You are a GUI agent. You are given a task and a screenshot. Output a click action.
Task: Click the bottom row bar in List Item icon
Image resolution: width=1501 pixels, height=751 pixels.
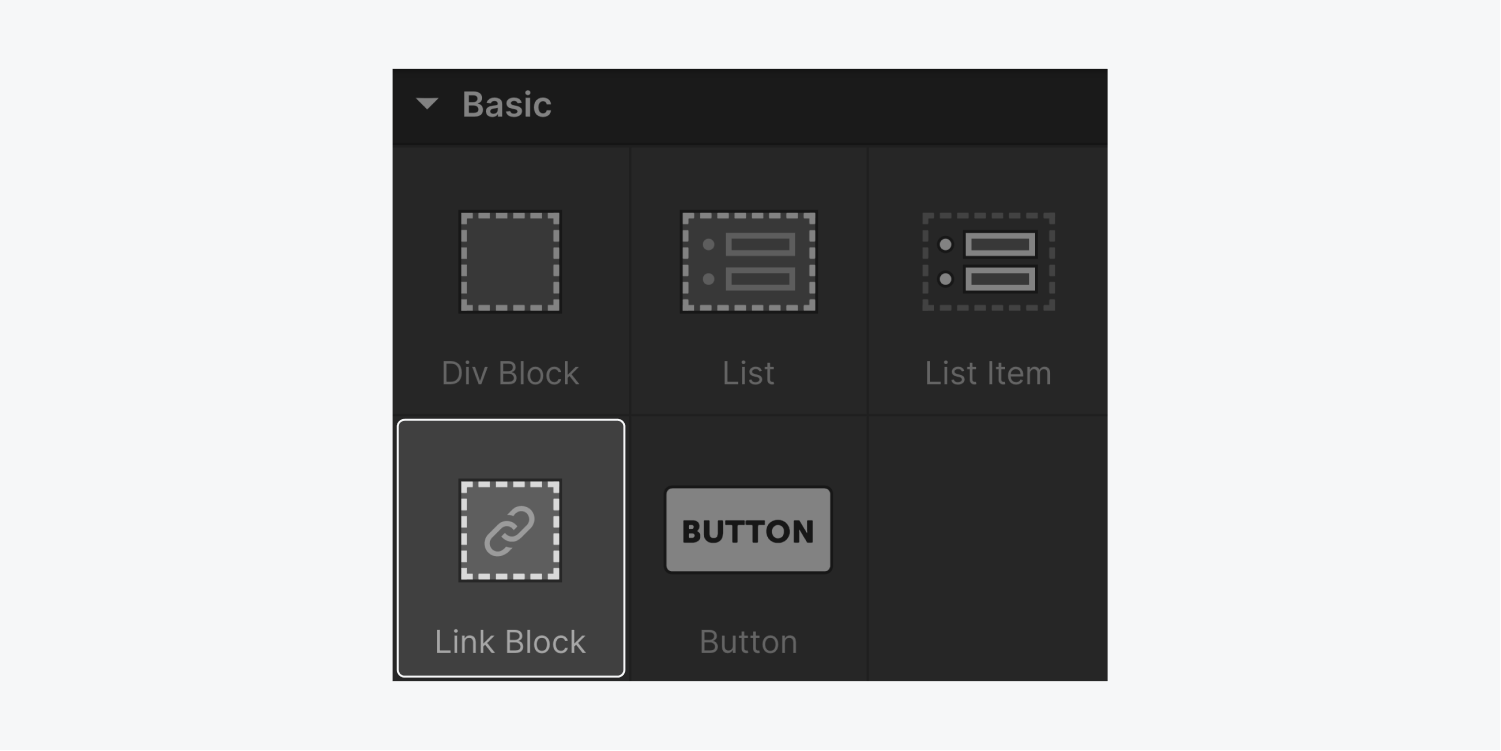1000,279
